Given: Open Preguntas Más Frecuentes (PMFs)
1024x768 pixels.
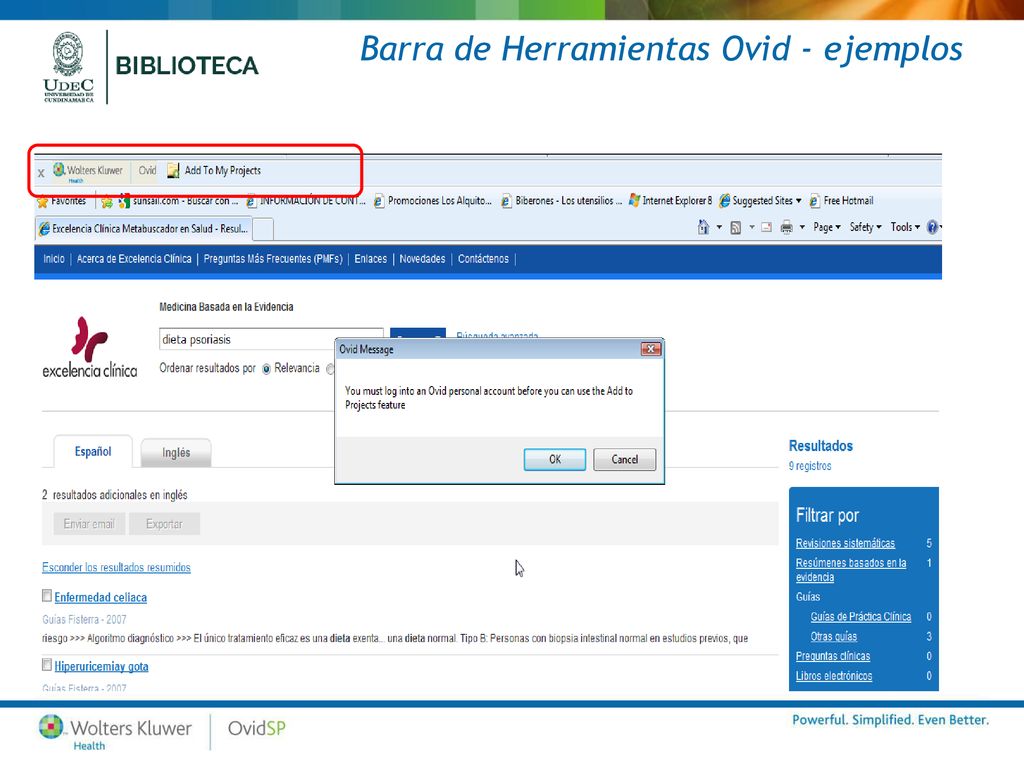Looking at the screenshot, I should click(273, 259).
